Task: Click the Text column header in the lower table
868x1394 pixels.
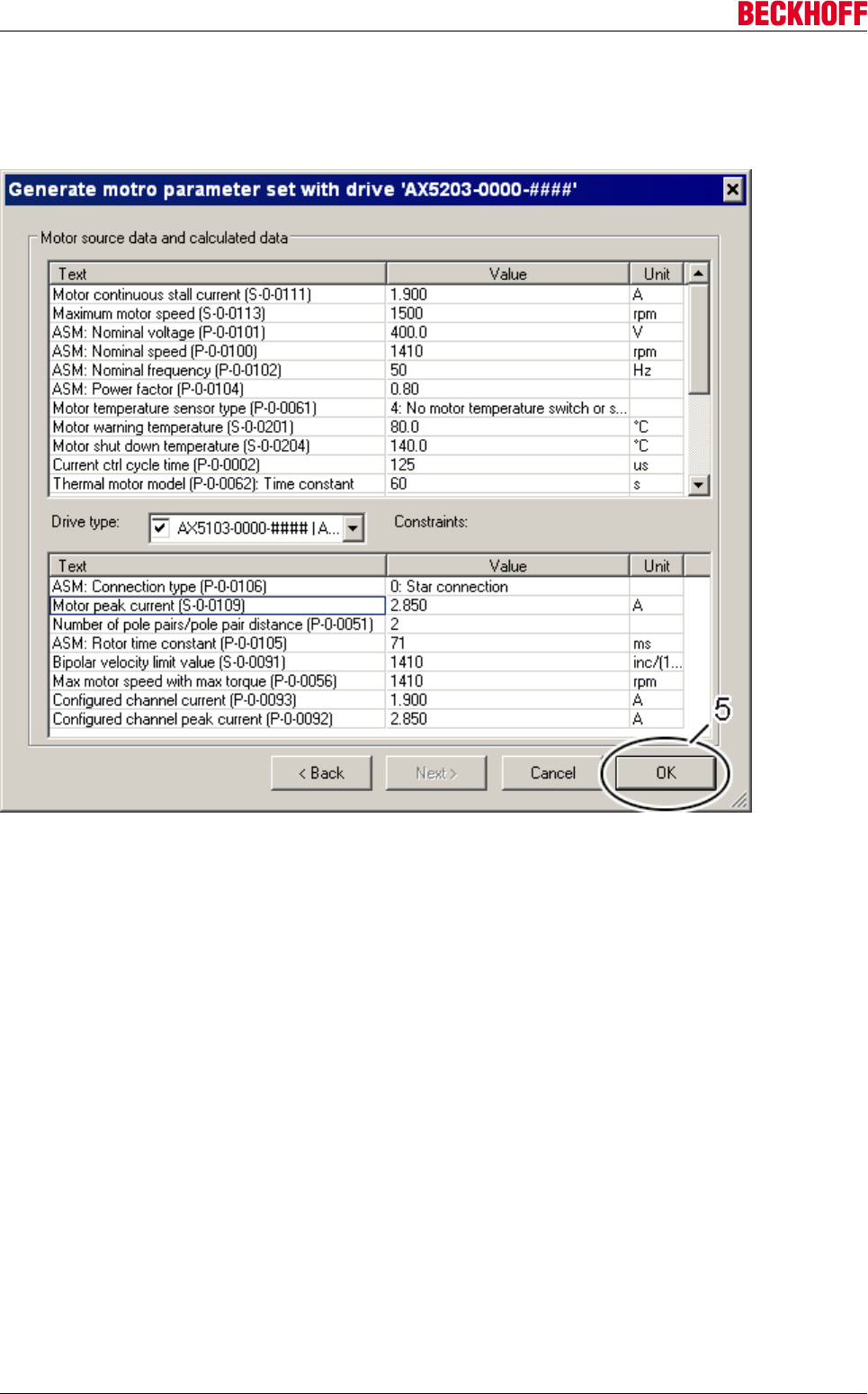Action: 217,566
